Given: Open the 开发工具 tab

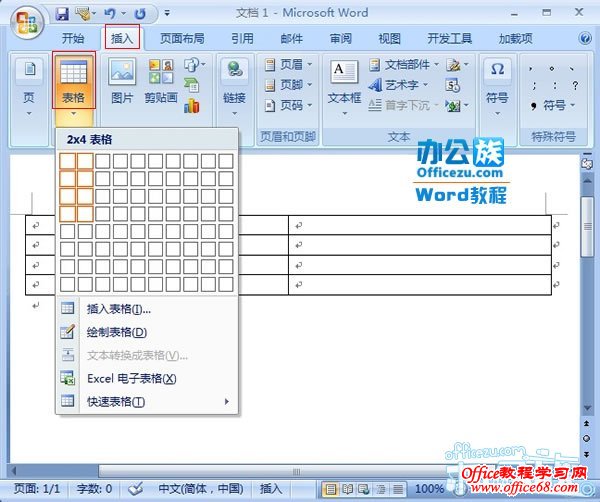Looking at the screenshot, I should pos(450,38).
